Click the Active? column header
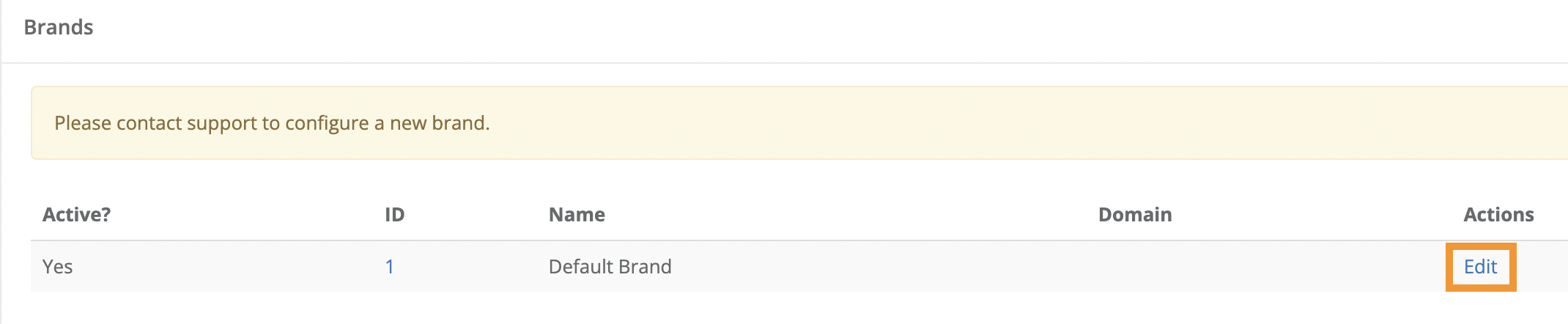The width and height of the screenshot is (1568, 324). (77, 215)
